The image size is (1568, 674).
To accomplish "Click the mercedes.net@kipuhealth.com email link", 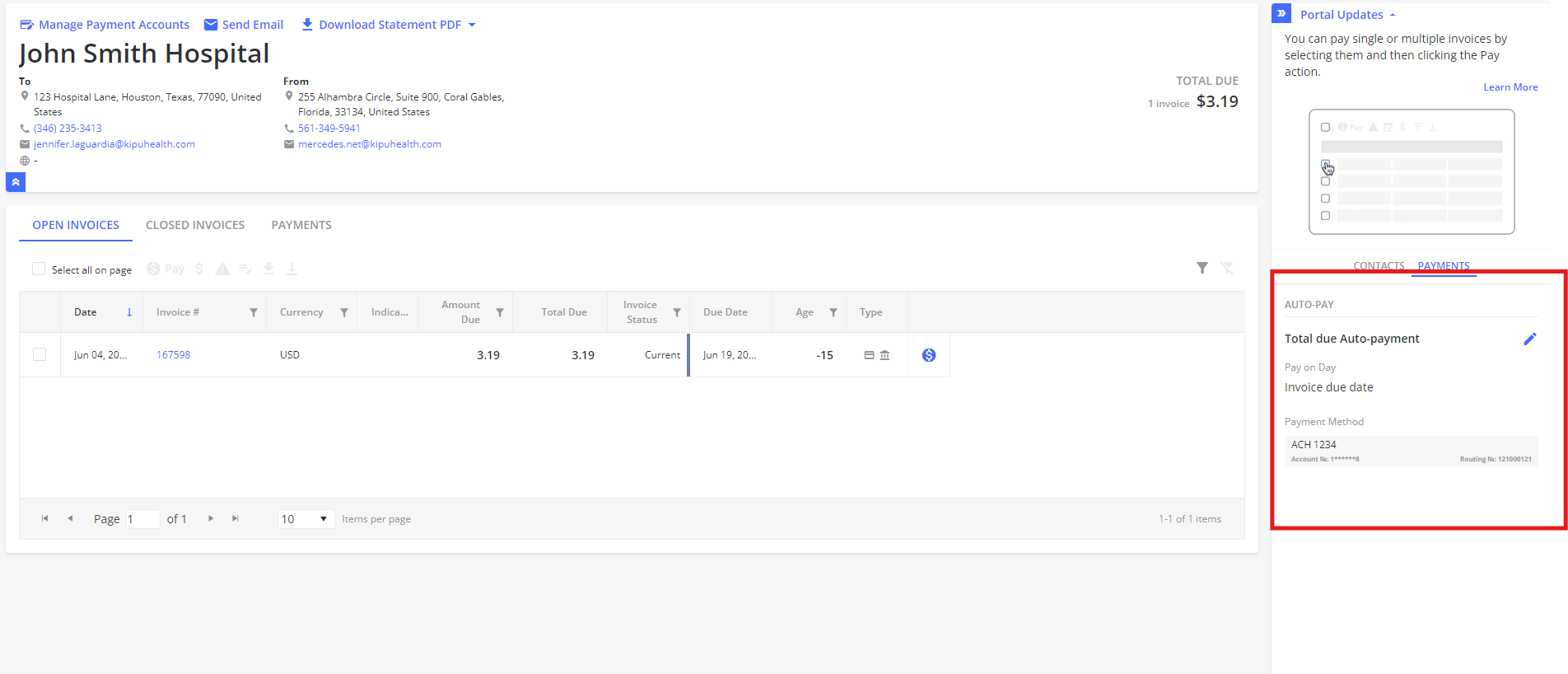I will click(x=370, y=144).
